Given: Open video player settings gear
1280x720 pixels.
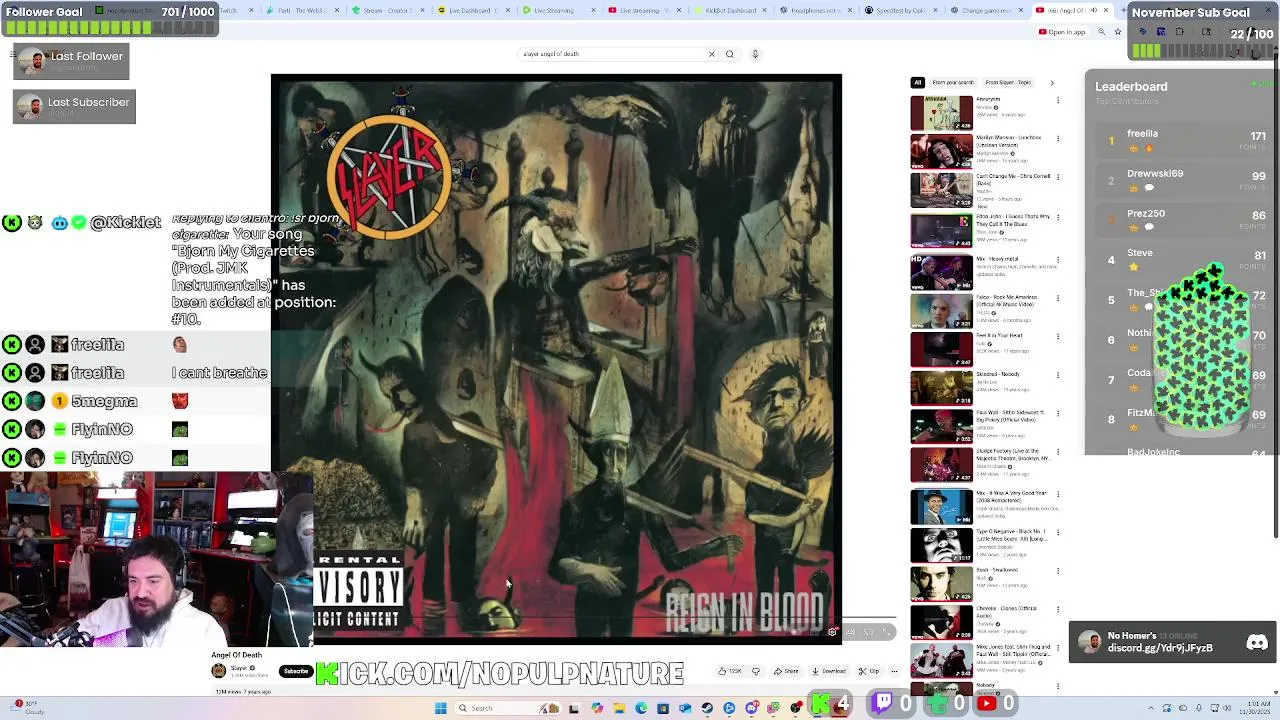Looking at the screenshot, I should pyautogui.click(x=832, y=632).
